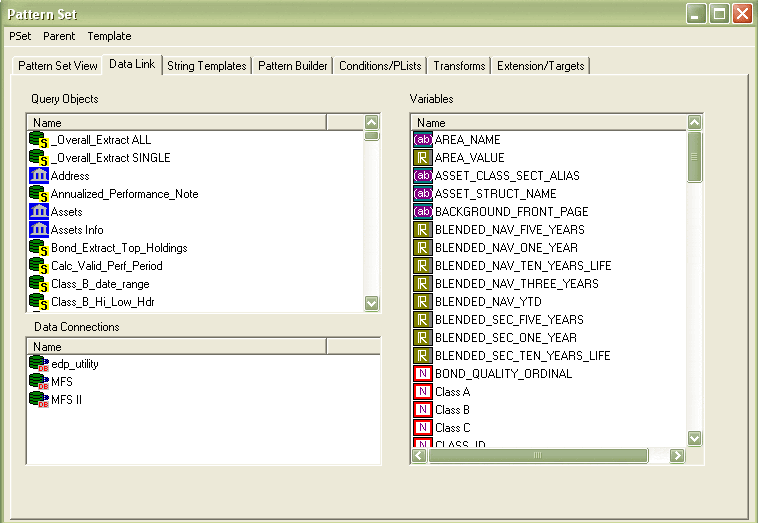Click Query Objects scroll up arrow
The height and width of the screenshot is (523, 758).
[371, 122]
